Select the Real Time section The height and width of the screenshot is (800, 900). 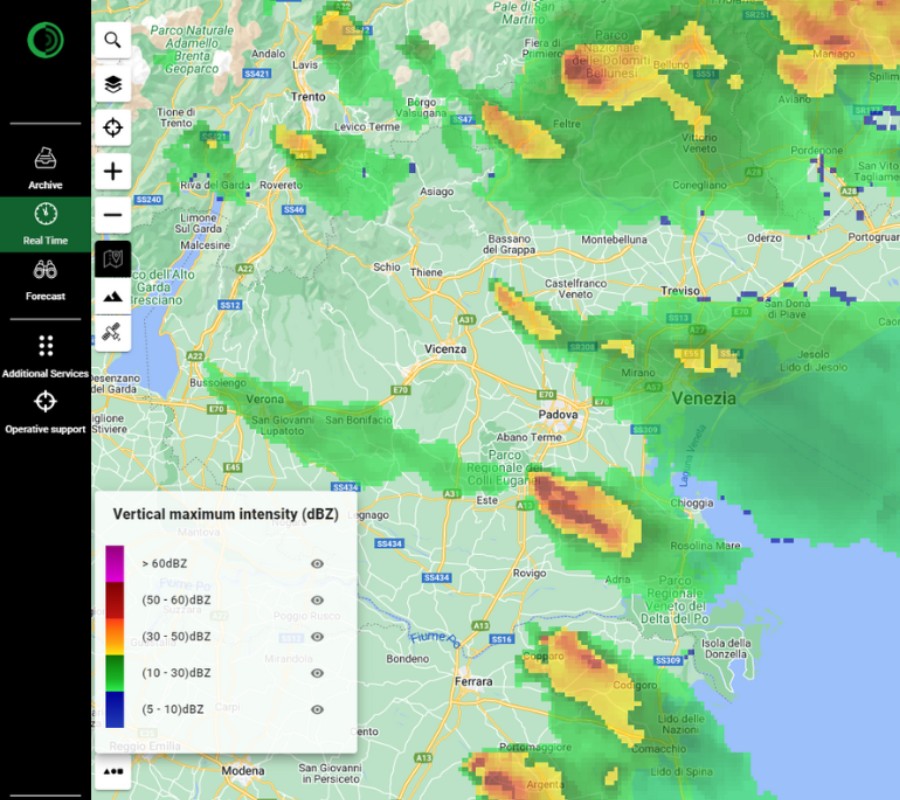point(45,224)
